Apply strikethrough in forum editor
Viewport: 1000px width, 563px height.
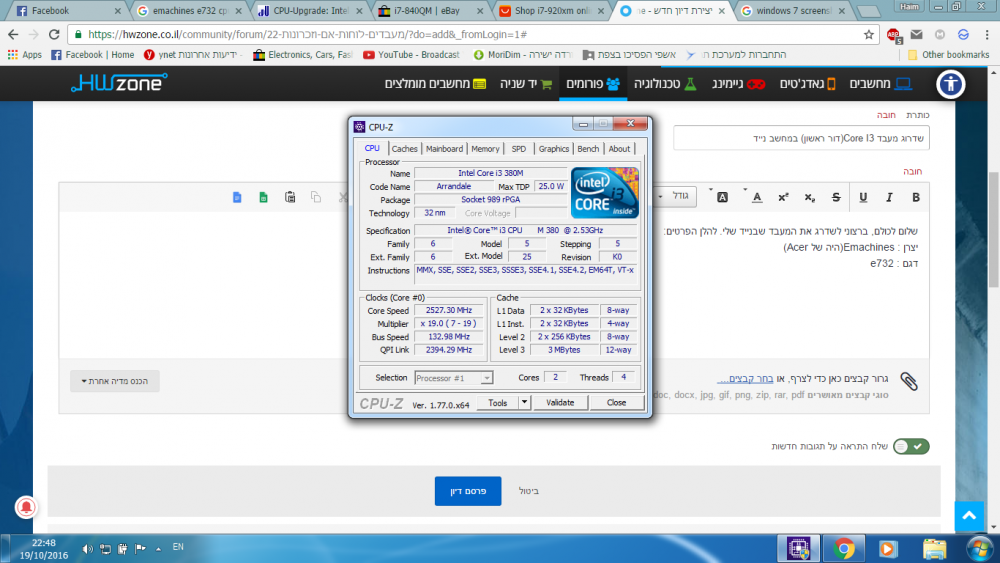(836, 198)
